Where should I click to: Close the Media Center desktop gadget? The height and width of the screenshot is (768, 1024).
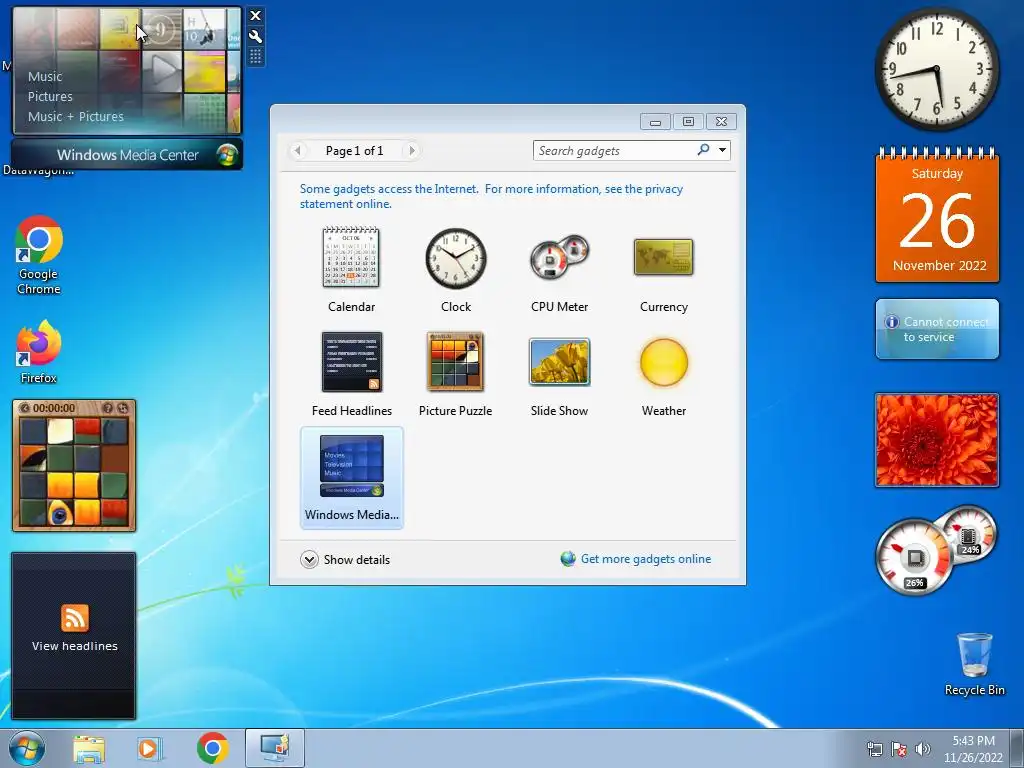tap(256, 16)
